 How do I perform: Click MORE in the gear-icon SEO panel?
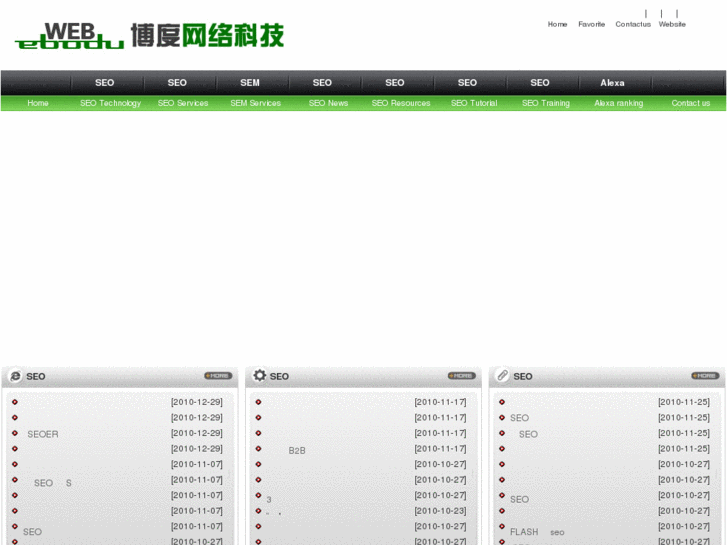coord(461,376)
